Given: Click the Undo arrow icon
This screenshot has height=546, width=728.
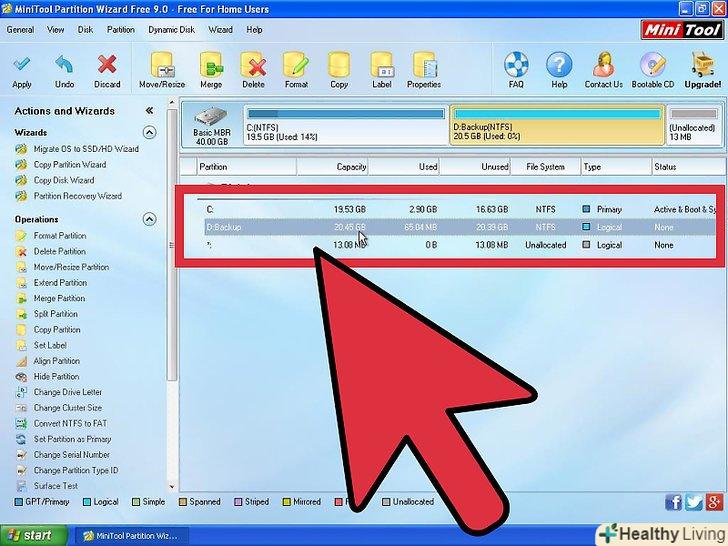Looking at the screenshot, I should click(x=64, y=65).
